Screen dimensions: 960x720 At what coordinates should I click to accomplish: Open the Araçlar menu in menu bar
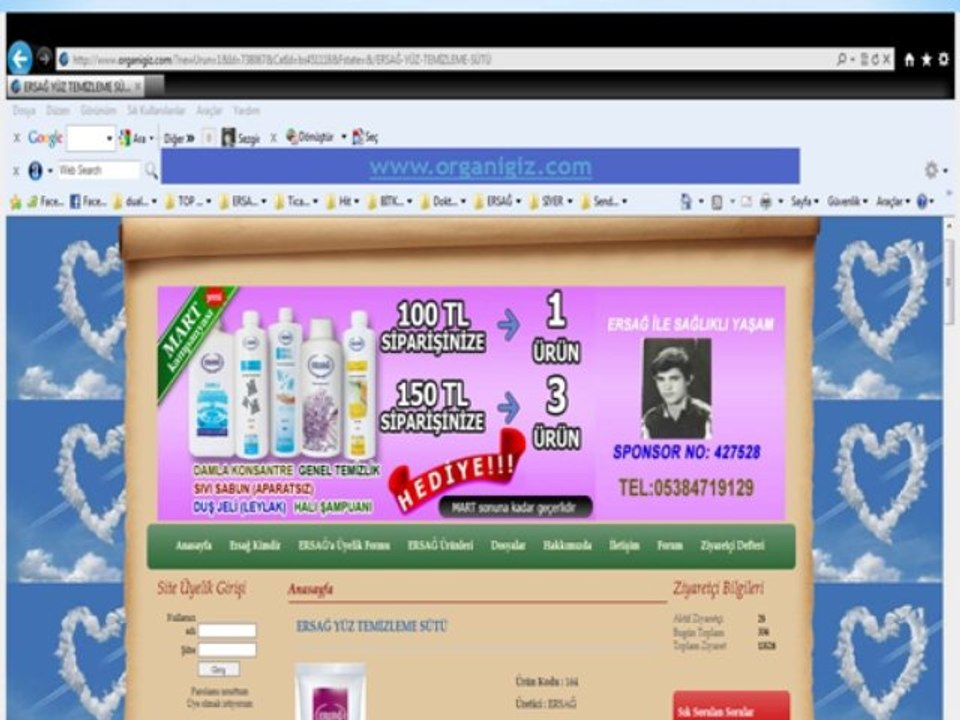tap(209, 111)
